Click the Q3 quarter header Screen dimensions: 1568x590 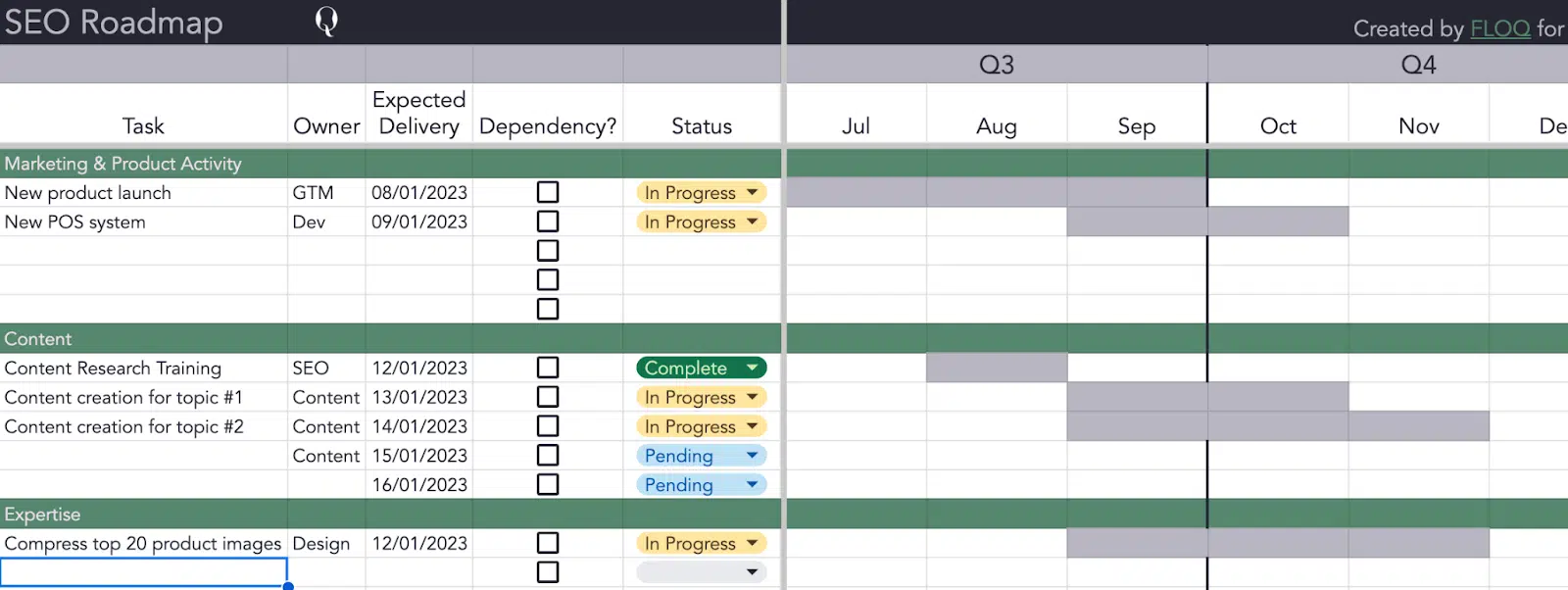[996, 65]
